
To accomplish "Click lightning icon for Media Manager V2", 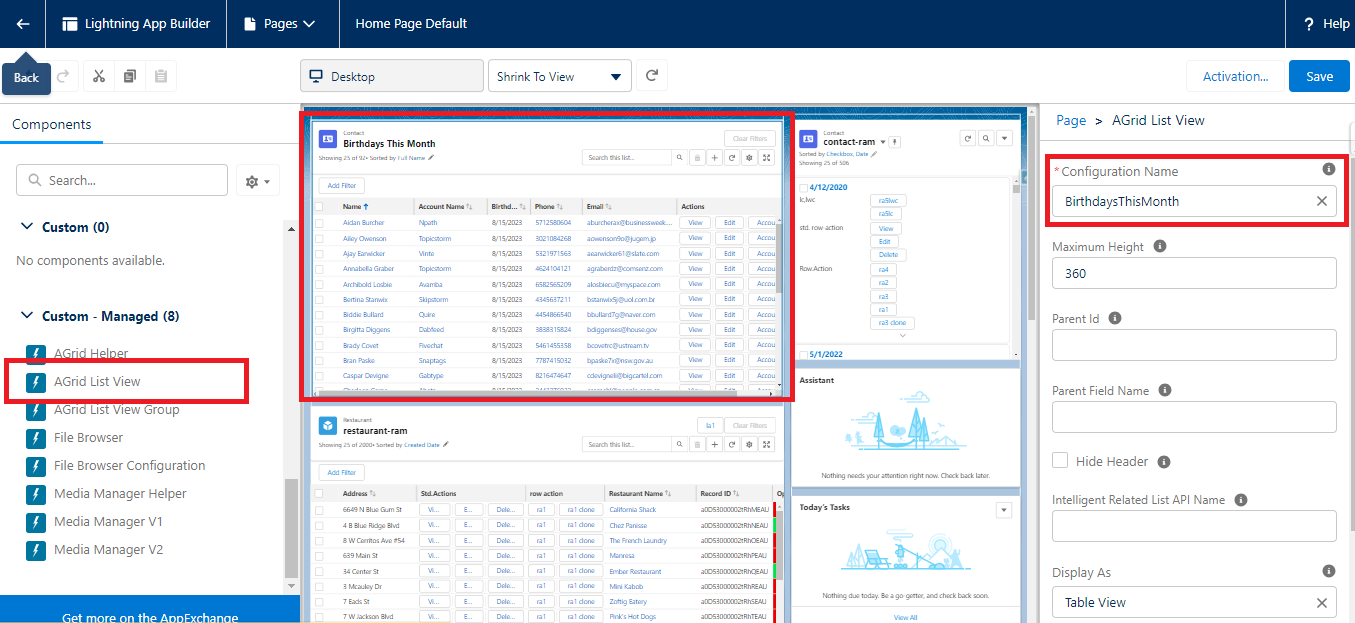I will pos(36,550).
